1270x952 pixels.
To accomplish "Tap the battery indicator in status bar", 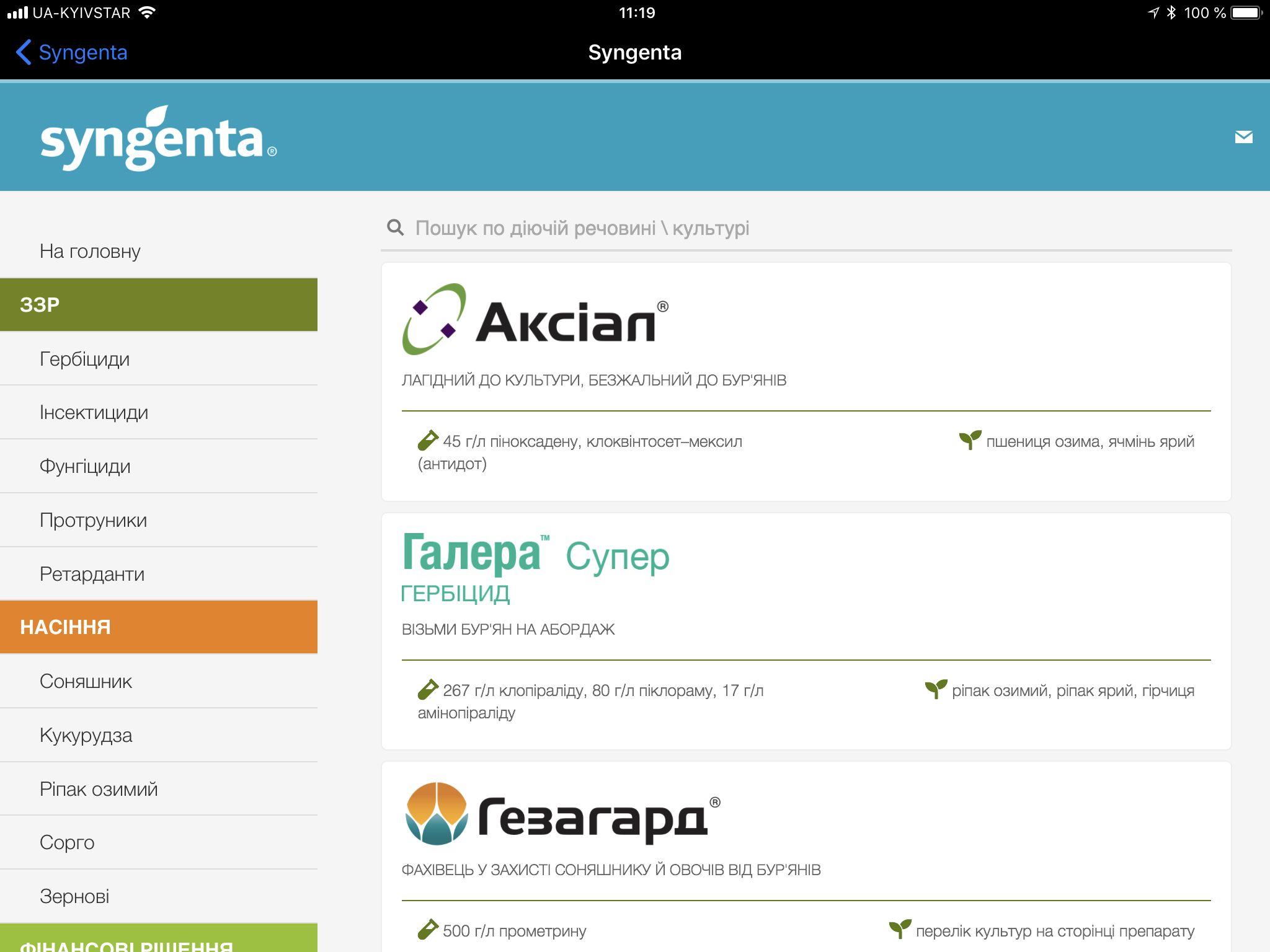I will 1246,12.
